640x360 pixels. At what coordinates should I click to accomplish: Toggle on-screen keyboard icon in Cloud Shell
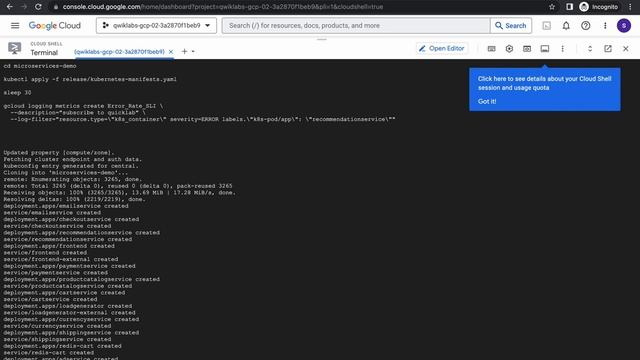491,49
